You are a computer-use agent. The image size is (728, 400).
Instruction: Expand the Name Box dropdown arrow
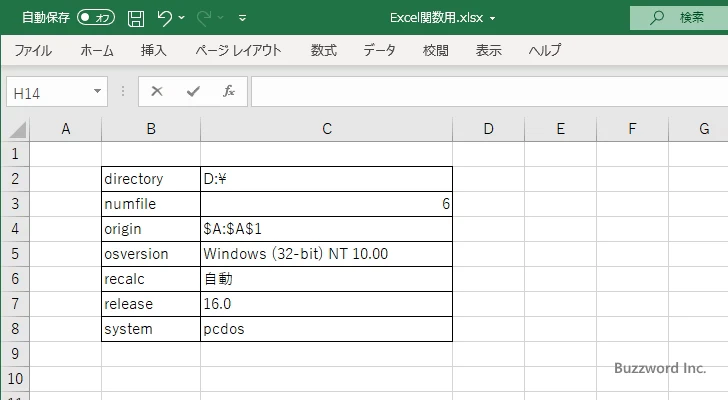tap(98, 91)
